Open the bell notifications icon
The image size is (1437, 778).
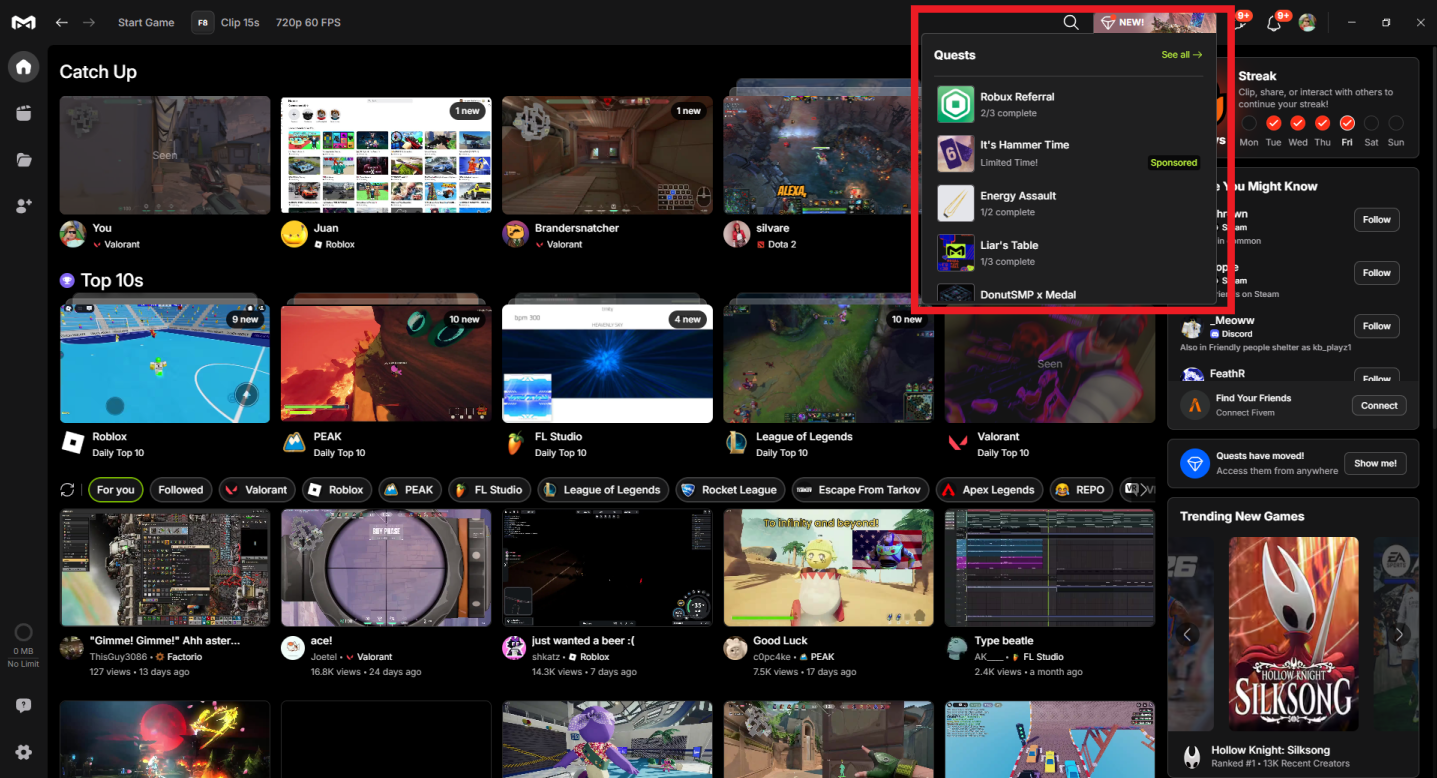1274,23
